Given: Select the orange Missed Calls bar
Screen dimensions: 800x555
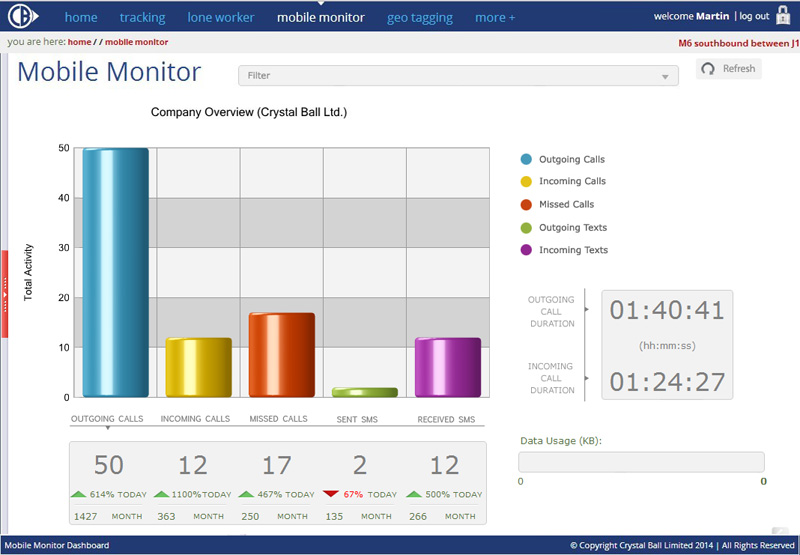Looking at the screenshot, I should point(282,355).
